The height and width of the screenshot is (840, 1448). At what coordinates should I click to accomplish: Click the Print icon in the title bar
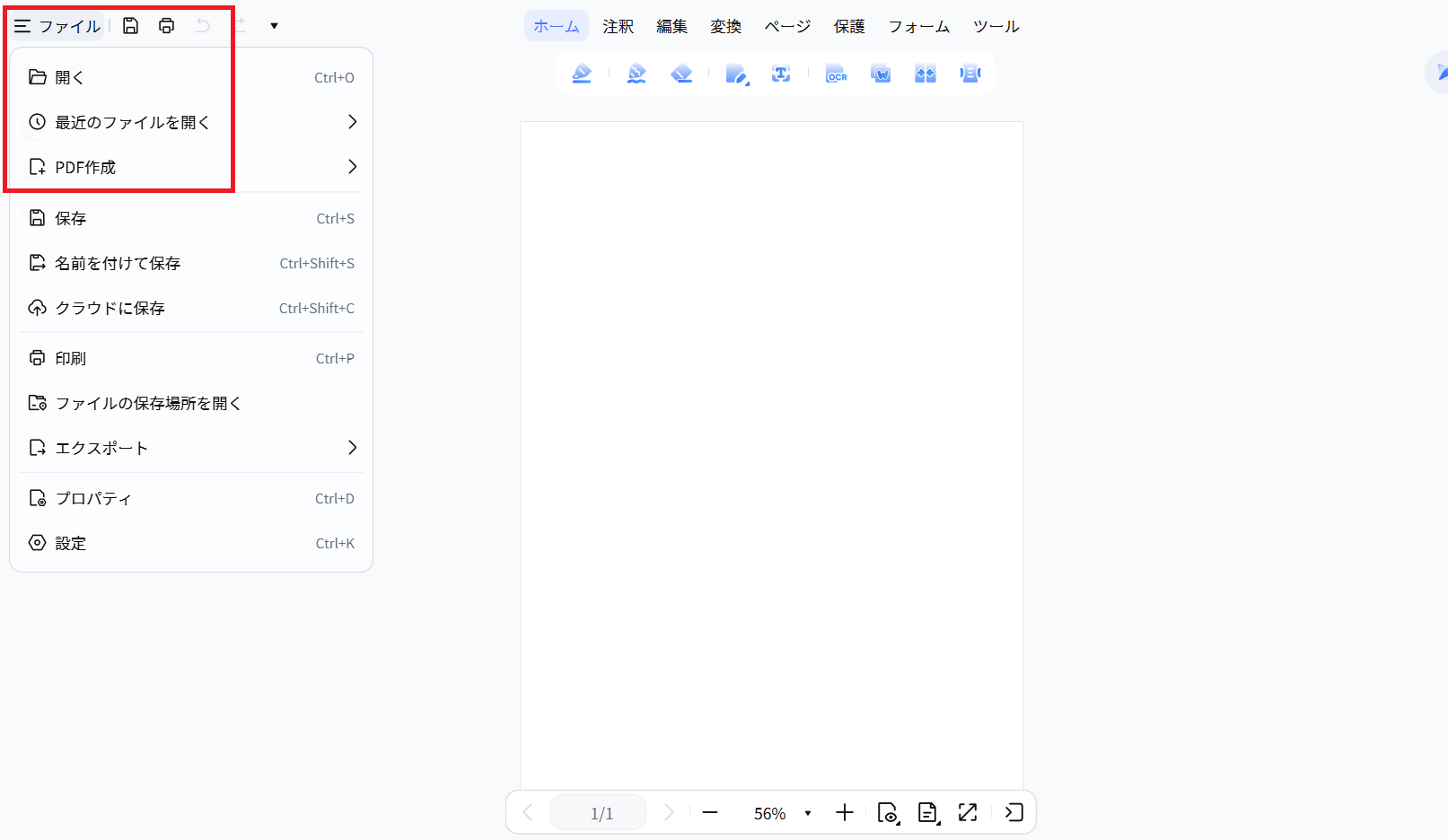[166, 25]
